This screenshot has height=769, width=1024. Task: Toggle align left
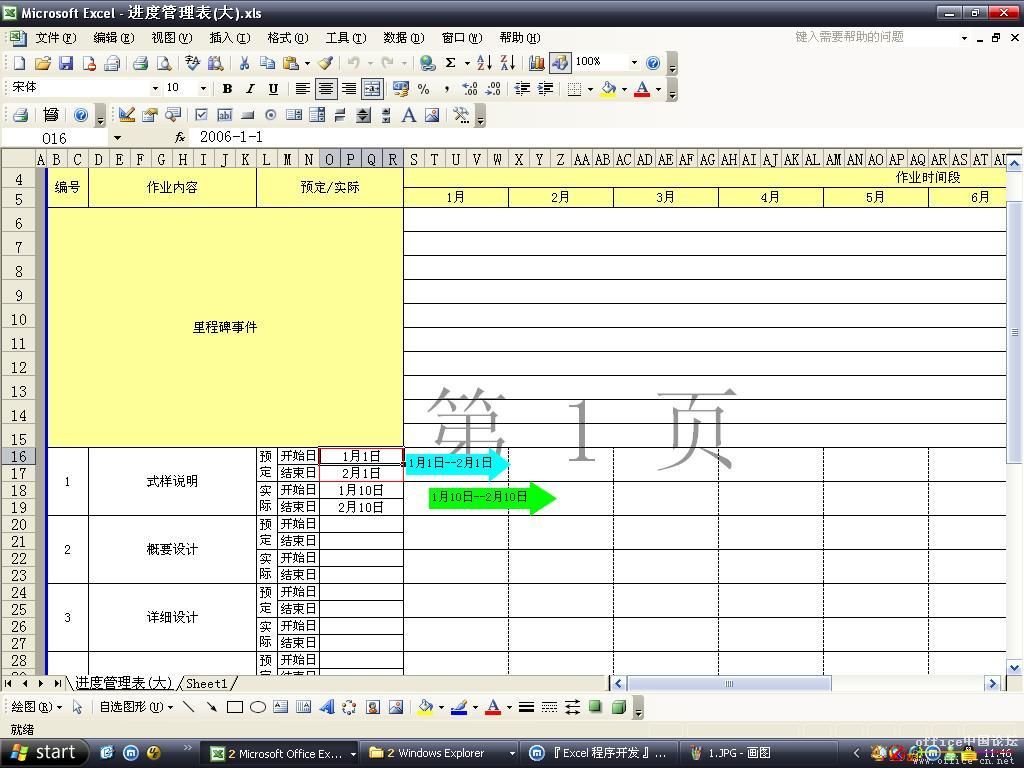tap(302, 89)
